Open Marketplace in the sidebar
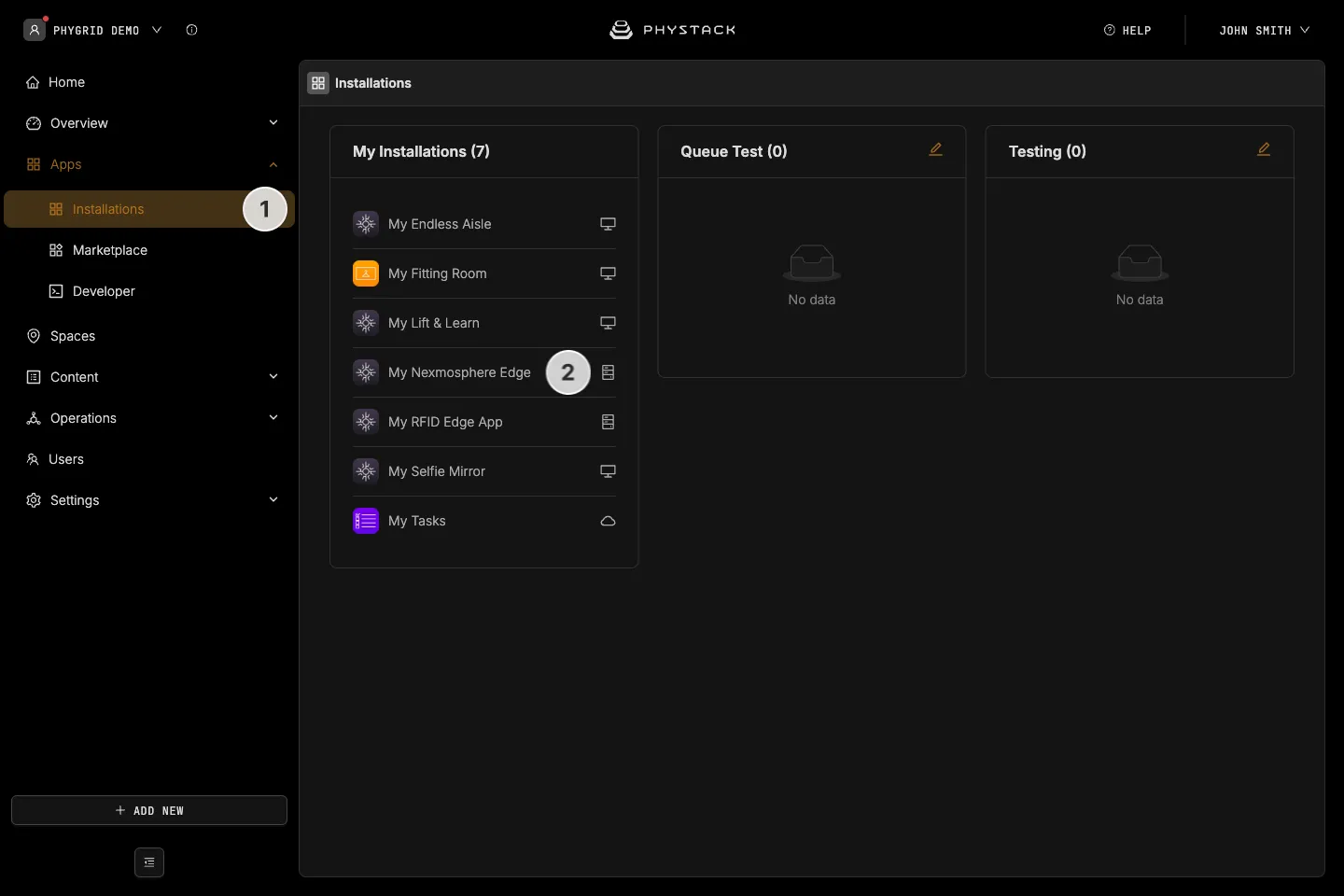 149,250
